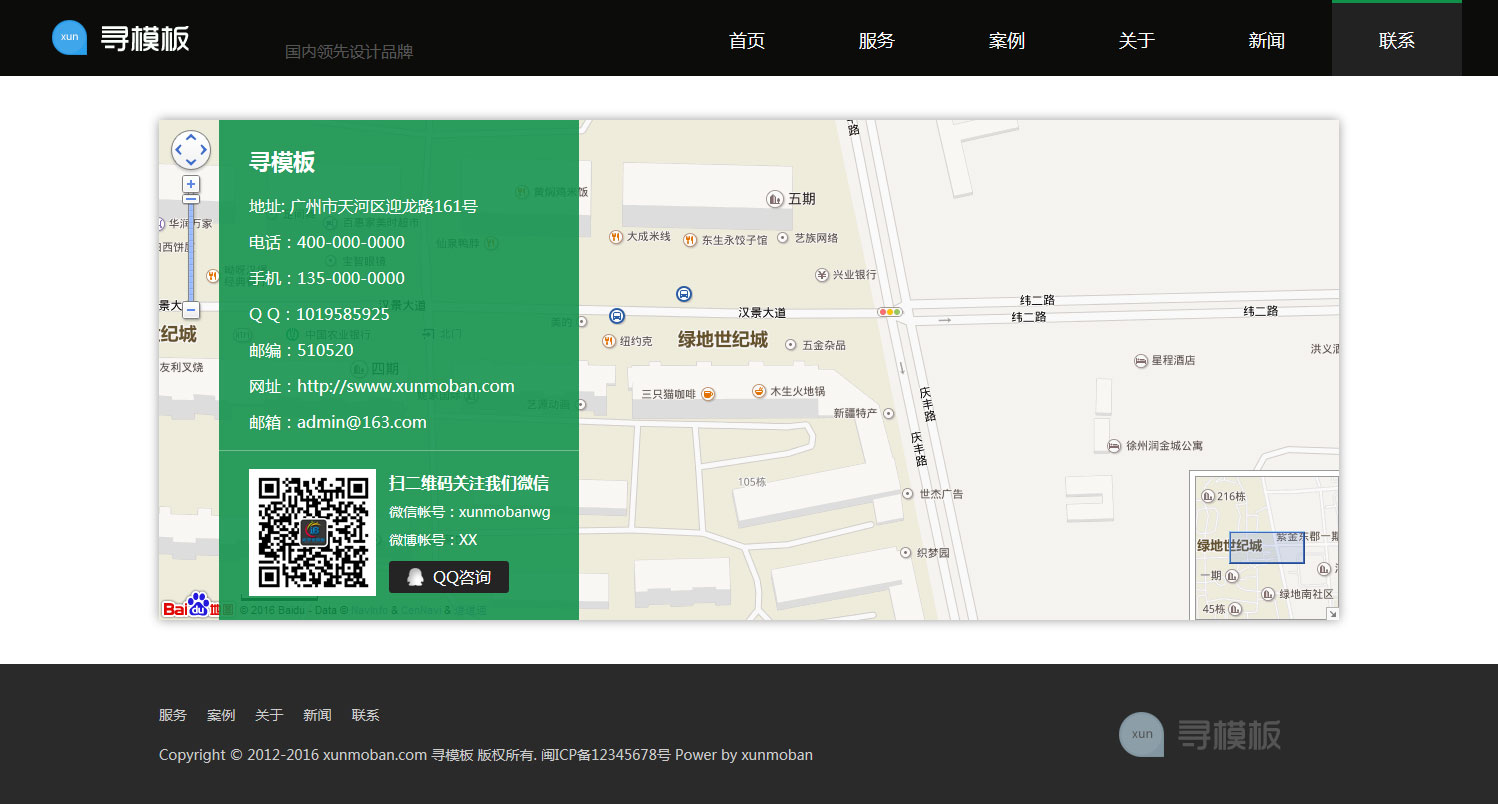Open 关于 in top navigation

tap(1137, 40)
